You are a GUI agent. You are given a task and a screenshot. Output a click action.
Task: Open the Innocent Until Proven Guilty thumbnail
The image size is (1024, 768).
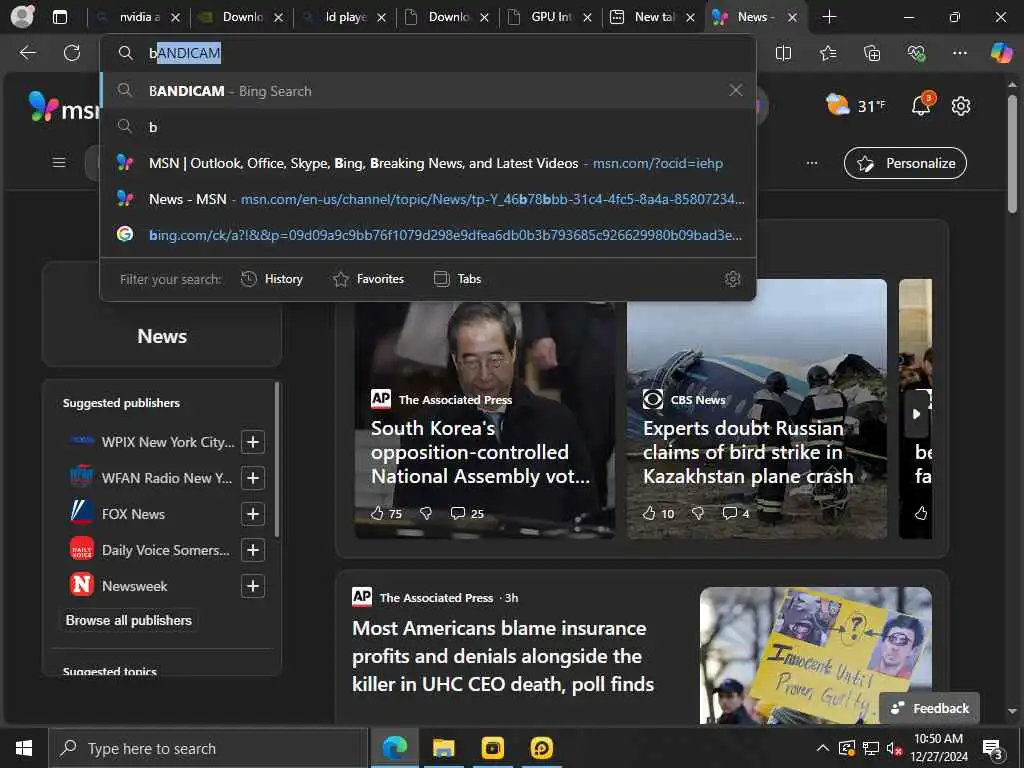coord(816,655)
